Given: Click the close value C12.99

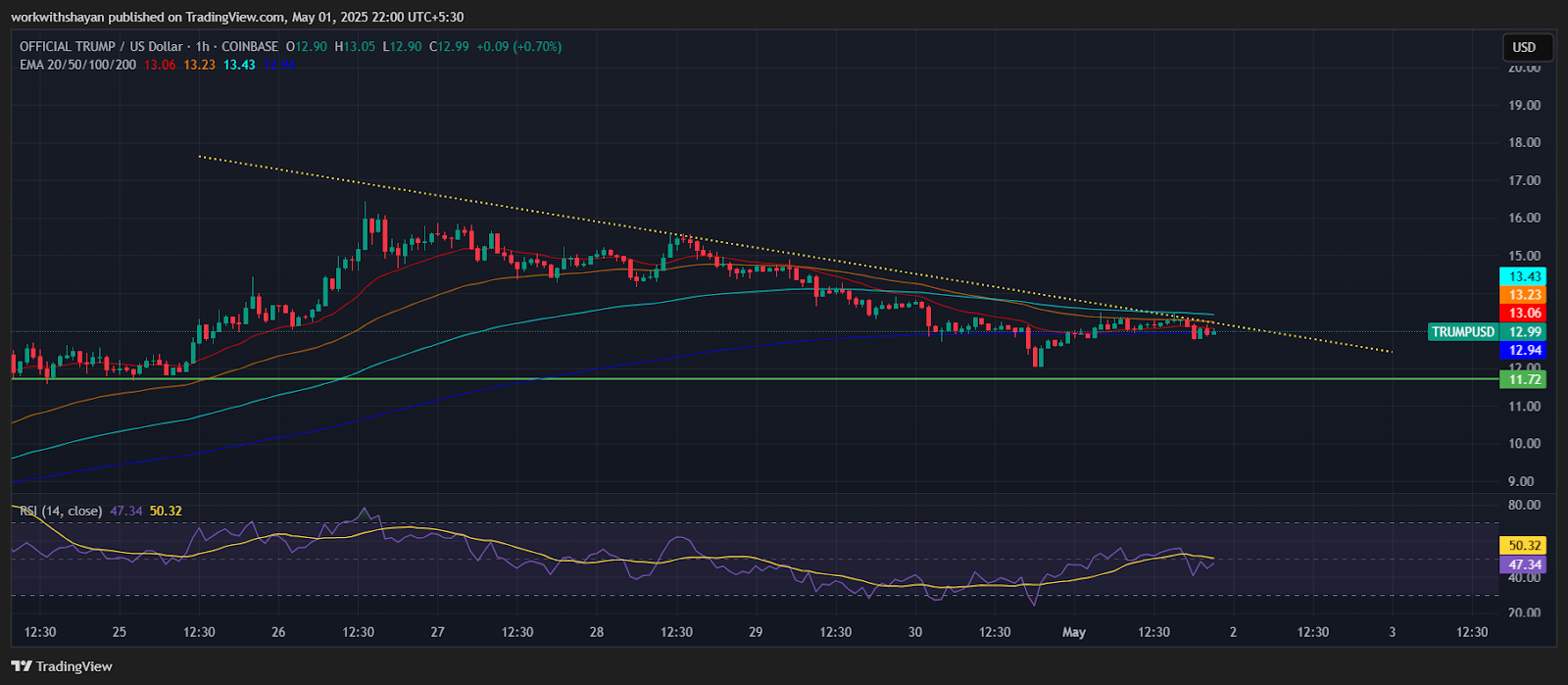Looking at the screenshot, I should pos(450,46).
